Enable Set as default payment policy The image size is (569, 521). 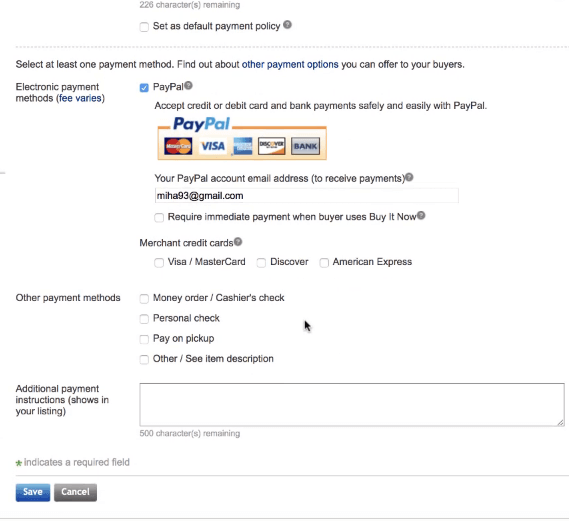[x=144, y=27]
